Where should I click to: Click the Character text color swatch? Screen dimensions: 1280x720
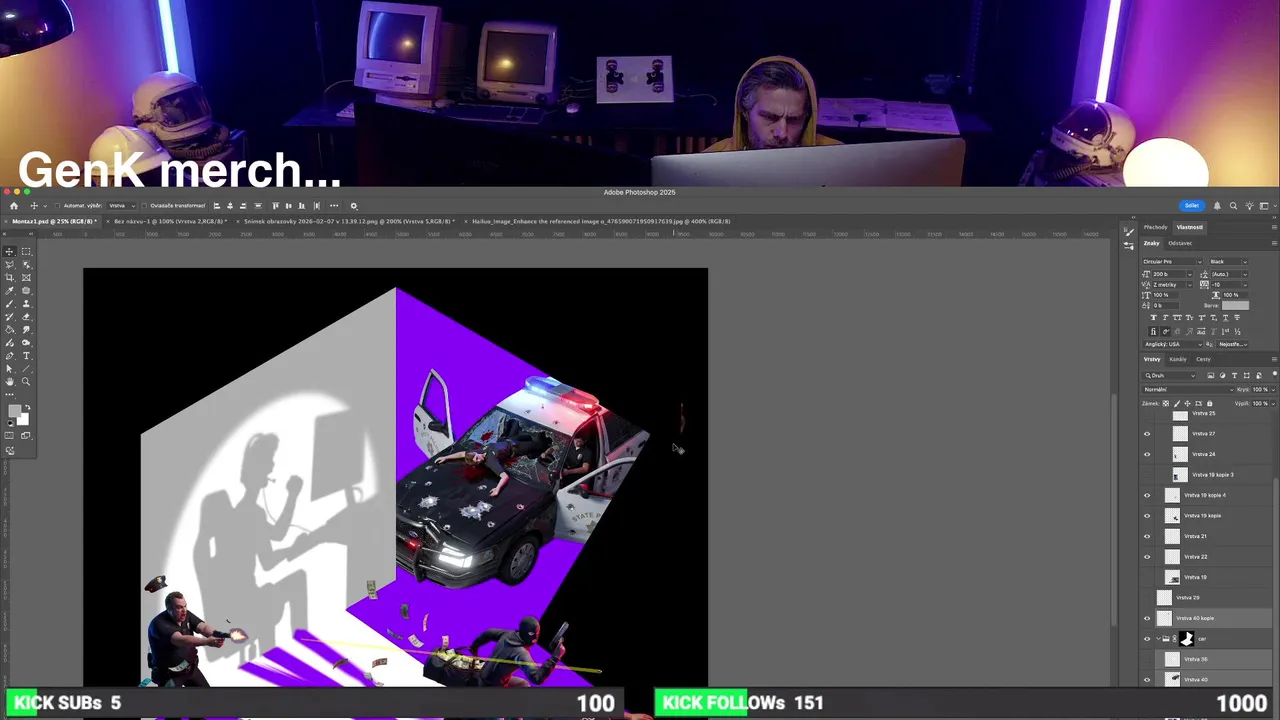pyautogui.click(x=1235, y=305)
